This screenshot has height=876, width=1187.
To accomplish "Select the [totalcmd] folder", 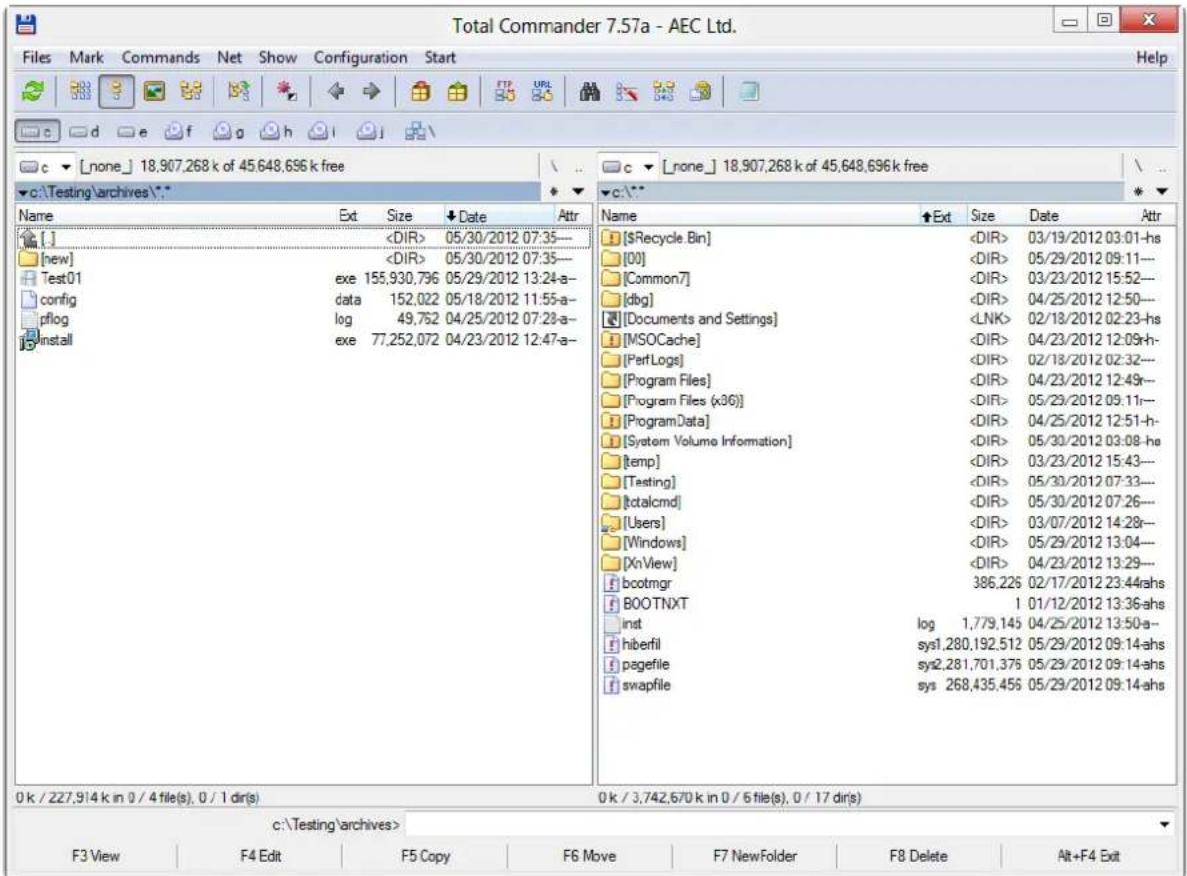I will coord(886,502).
